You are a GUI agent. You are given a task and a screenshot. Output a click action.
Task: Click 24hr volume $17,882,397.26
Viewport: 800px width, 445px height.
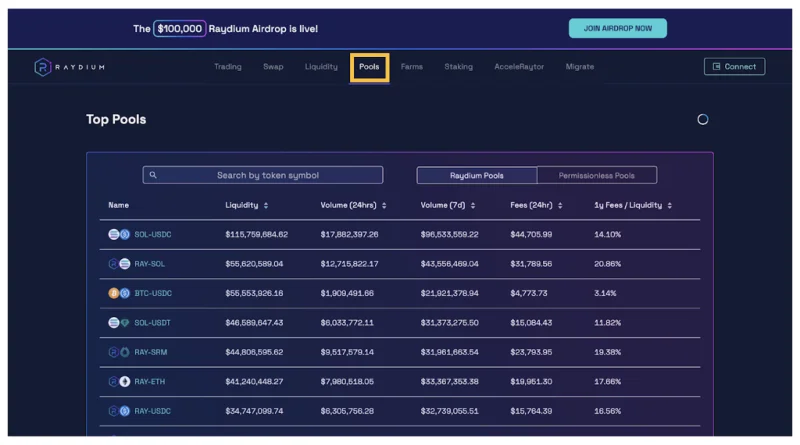point(349,234)
